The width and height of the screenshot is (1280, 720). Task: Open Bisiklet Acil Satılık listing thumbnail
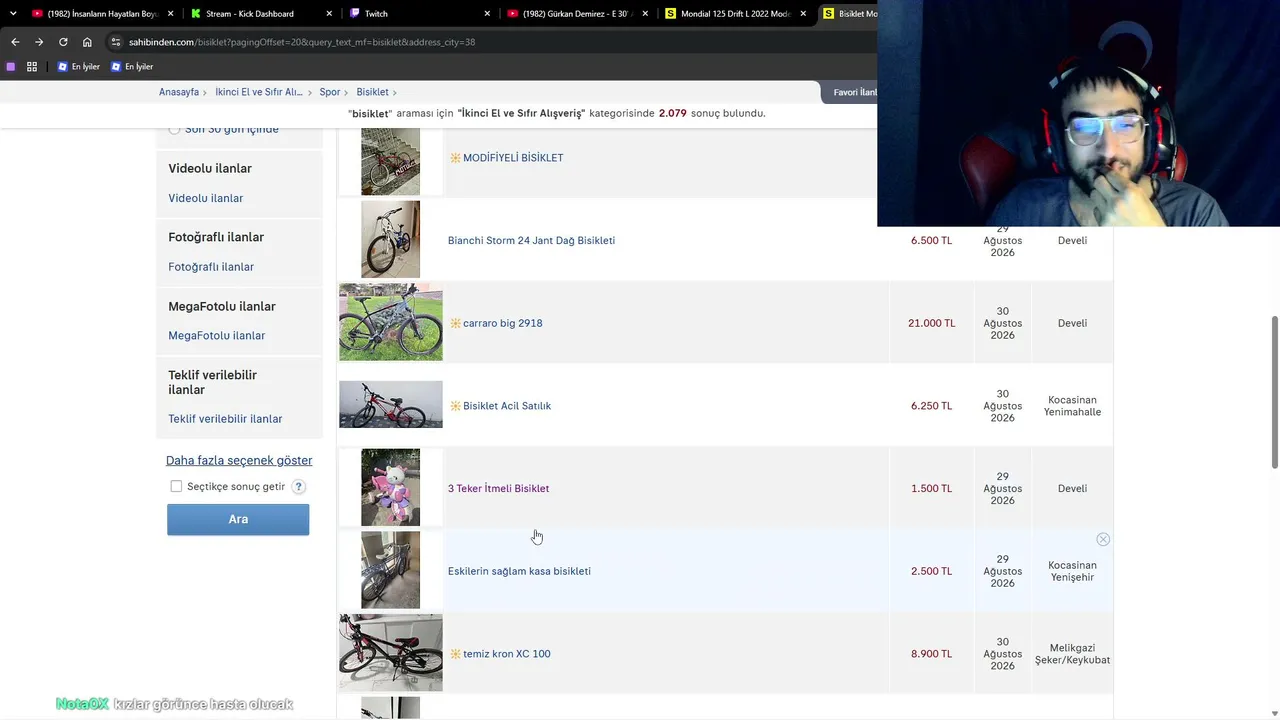click(391, 404)
